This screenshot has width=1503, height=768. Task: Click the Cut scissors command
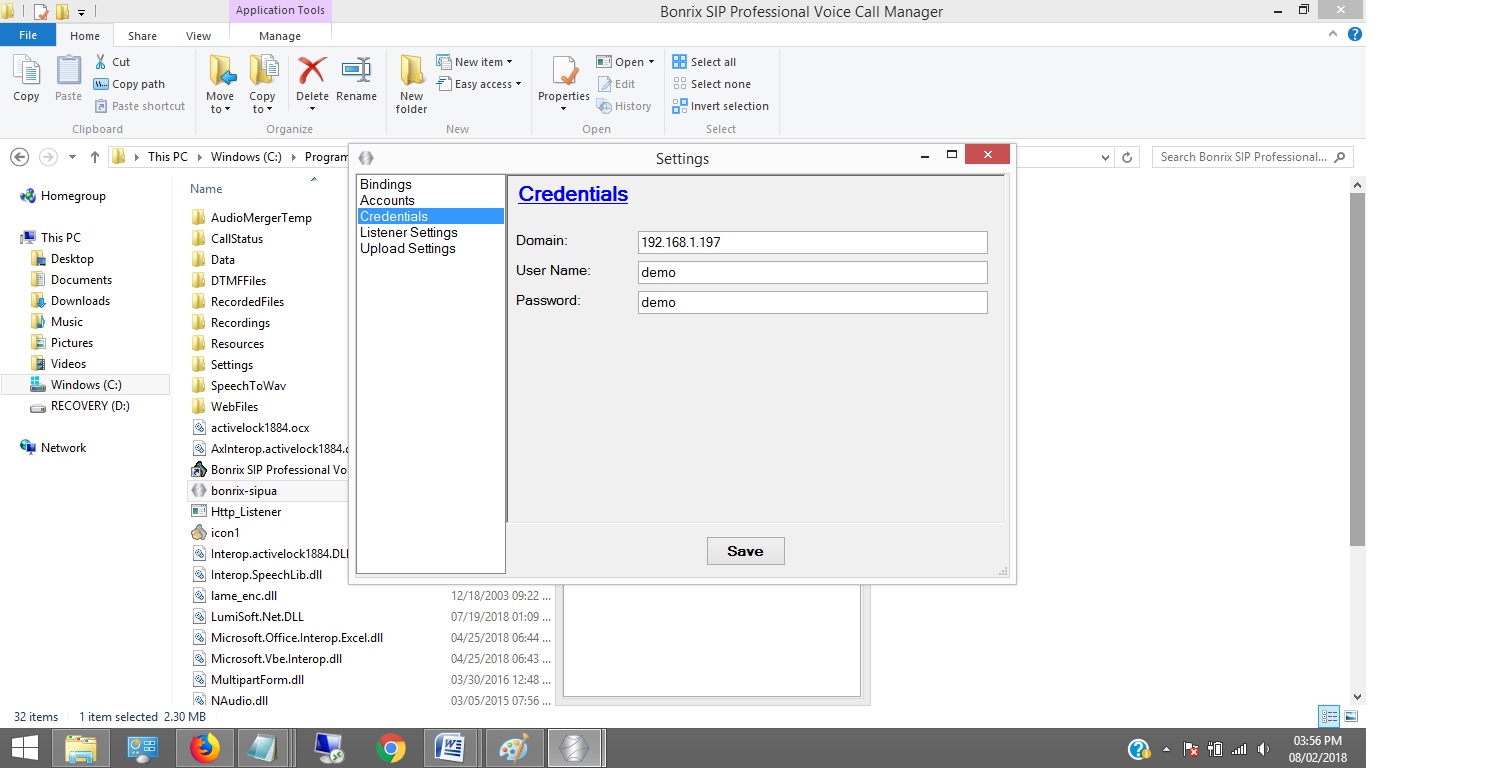coord(111,62)
